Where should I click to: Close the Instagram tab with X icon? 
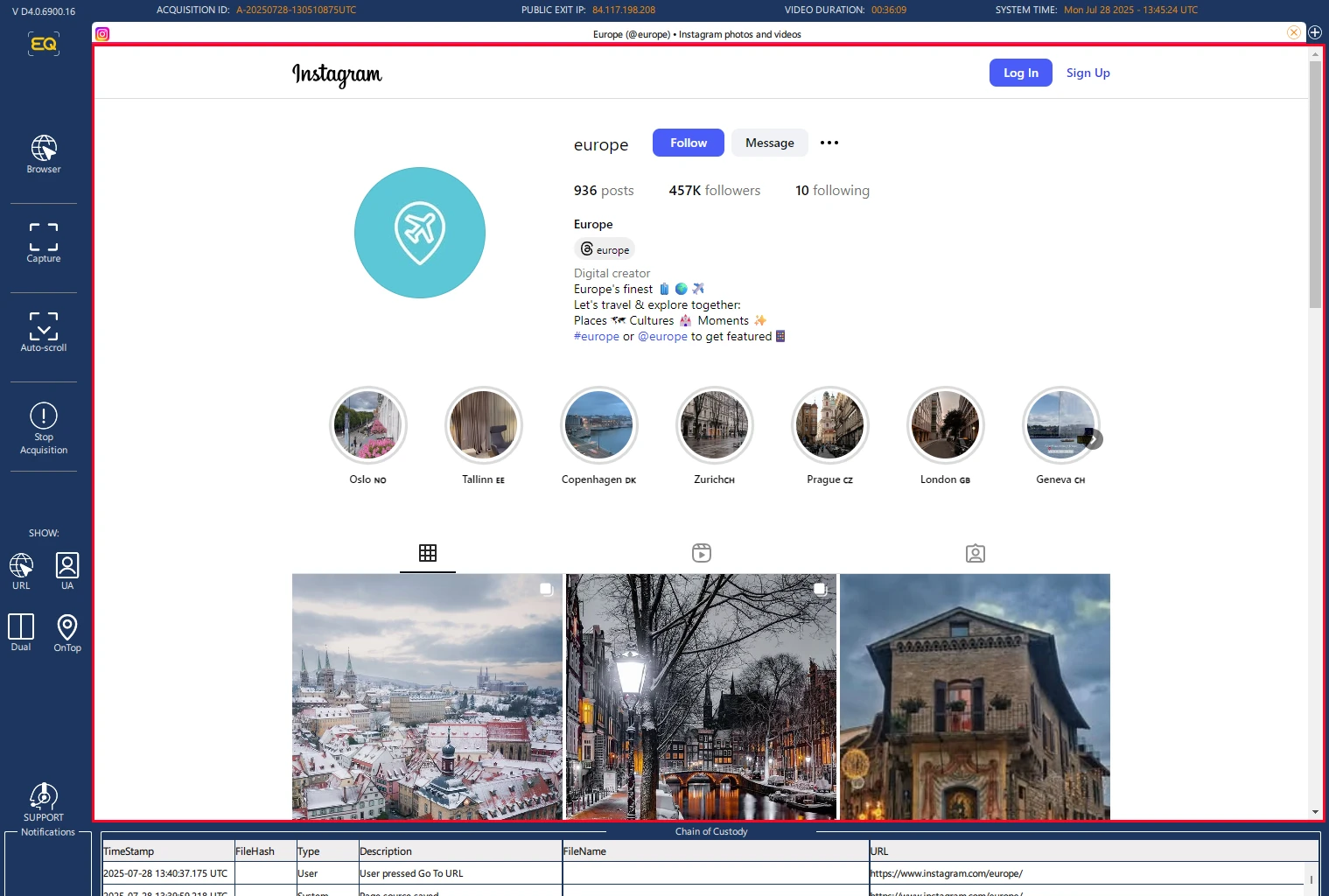(1293, 32)
